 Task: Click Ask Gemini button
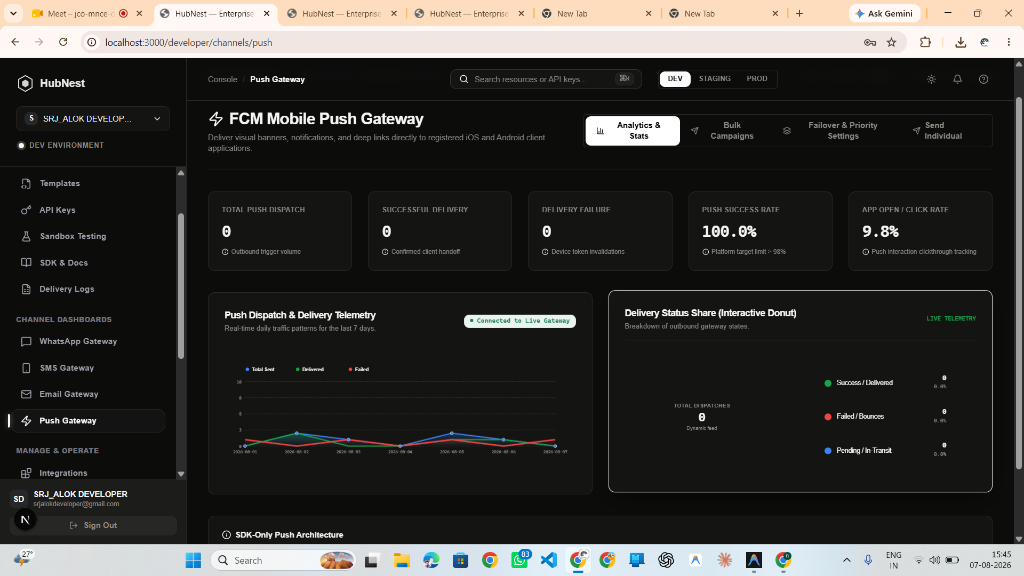pyautogui.click(x=884, y=13)
